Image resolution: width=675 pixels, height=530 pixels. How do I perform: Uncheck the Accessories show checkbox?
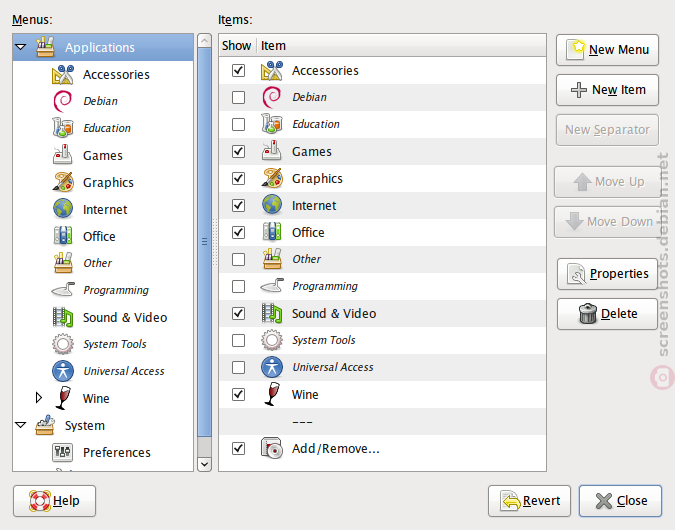coord(238,70)
